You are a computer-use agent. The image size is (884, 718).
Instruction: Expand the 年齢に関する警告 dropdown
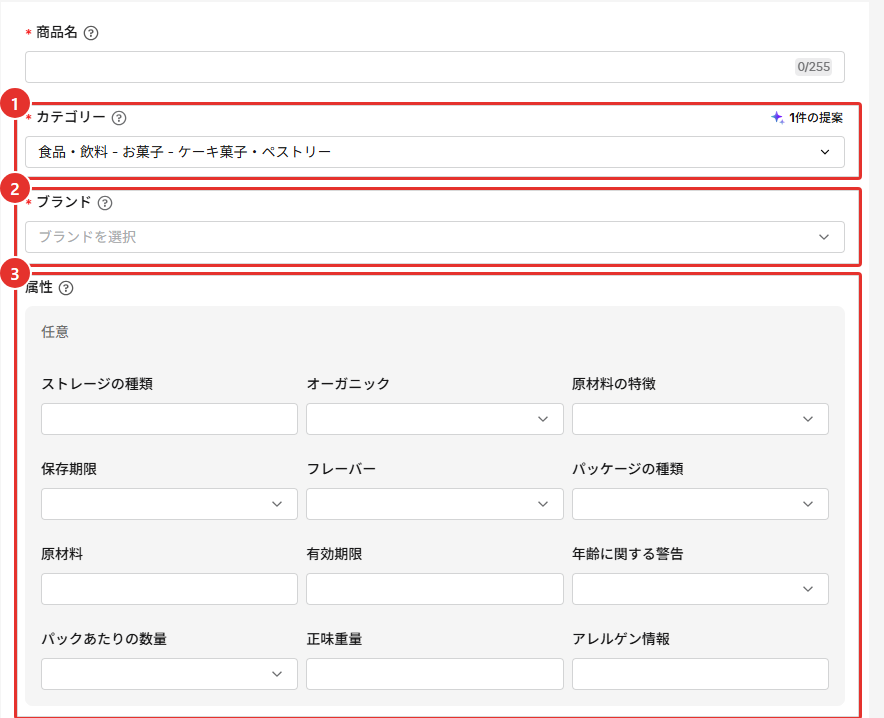pos(700,589)
